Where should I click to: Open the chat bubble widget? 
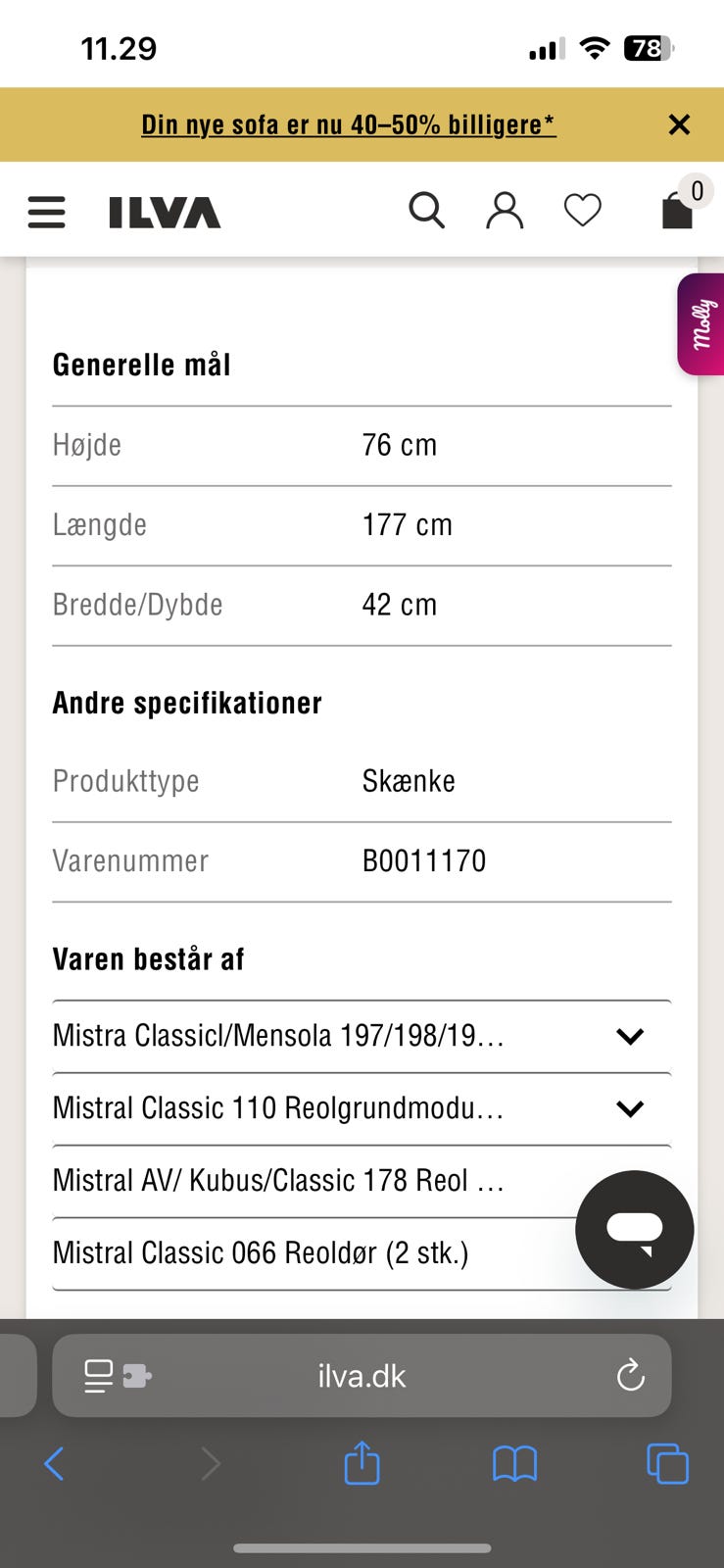tap(634, 1229)
